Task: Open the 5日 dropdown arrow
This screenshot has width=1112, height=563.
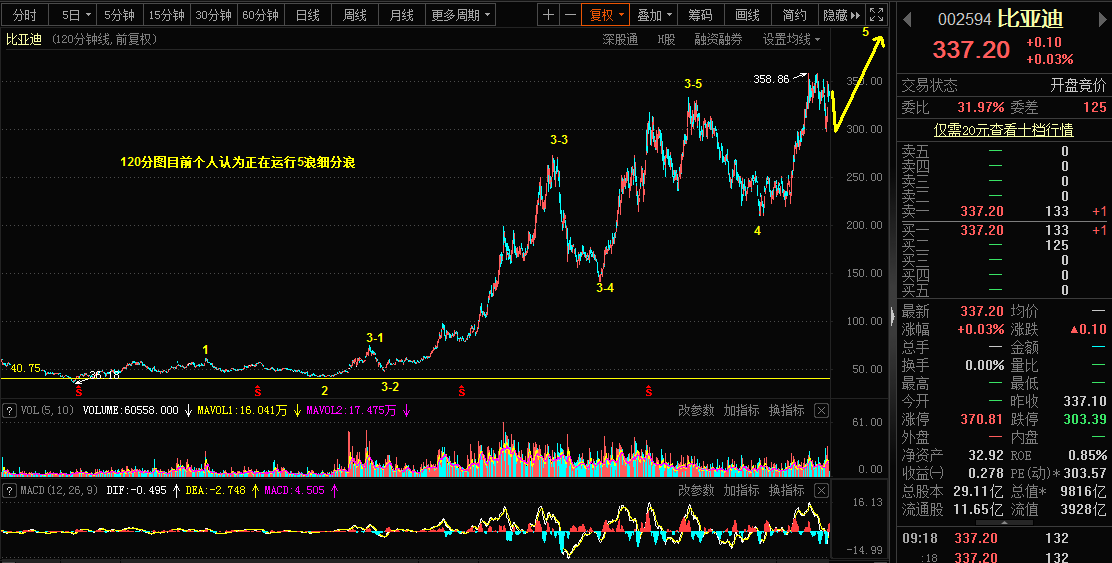Action: 88,15
